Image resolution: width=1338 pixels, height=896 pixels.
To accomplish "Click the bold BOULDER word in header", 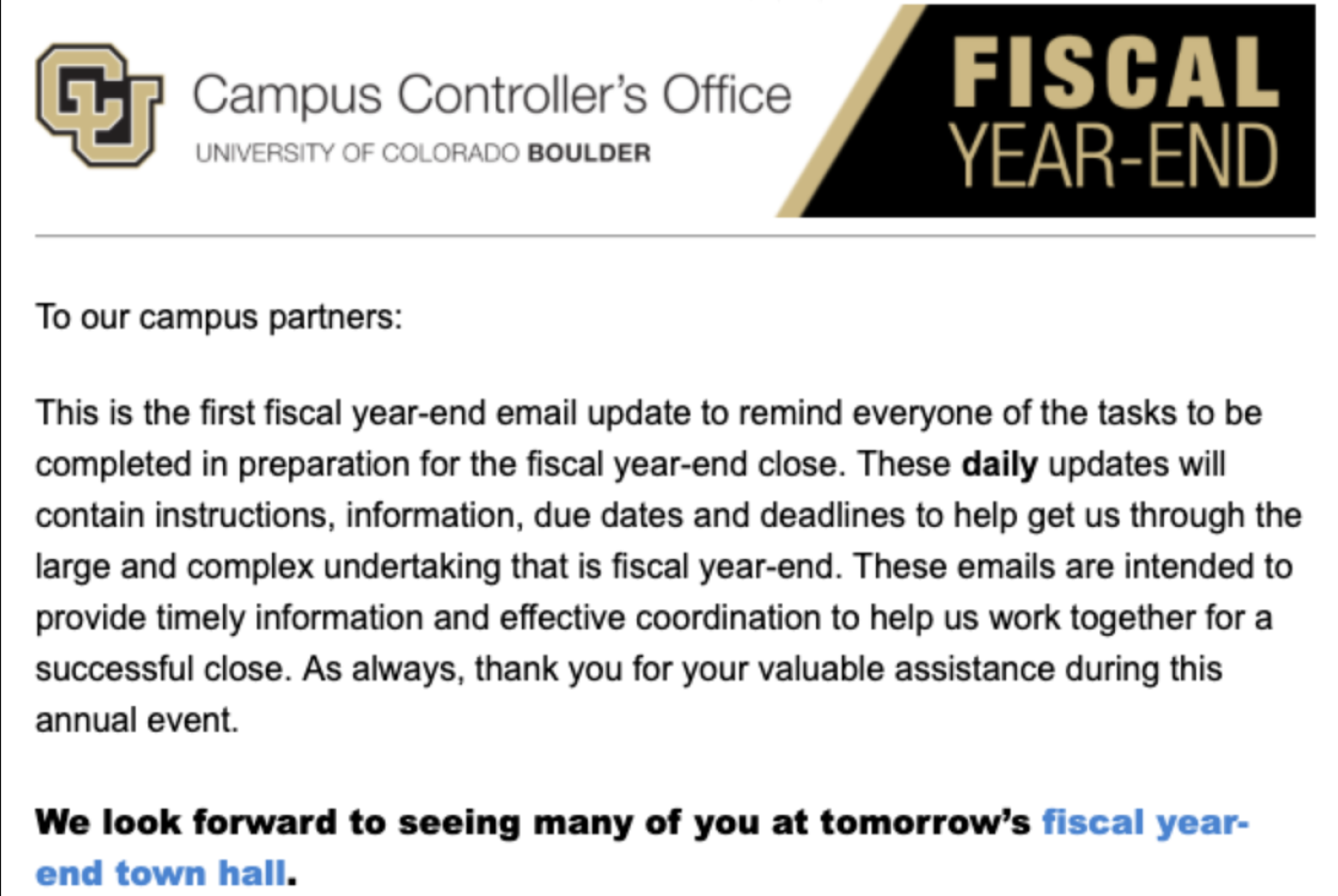I will (x=589, y=153).
